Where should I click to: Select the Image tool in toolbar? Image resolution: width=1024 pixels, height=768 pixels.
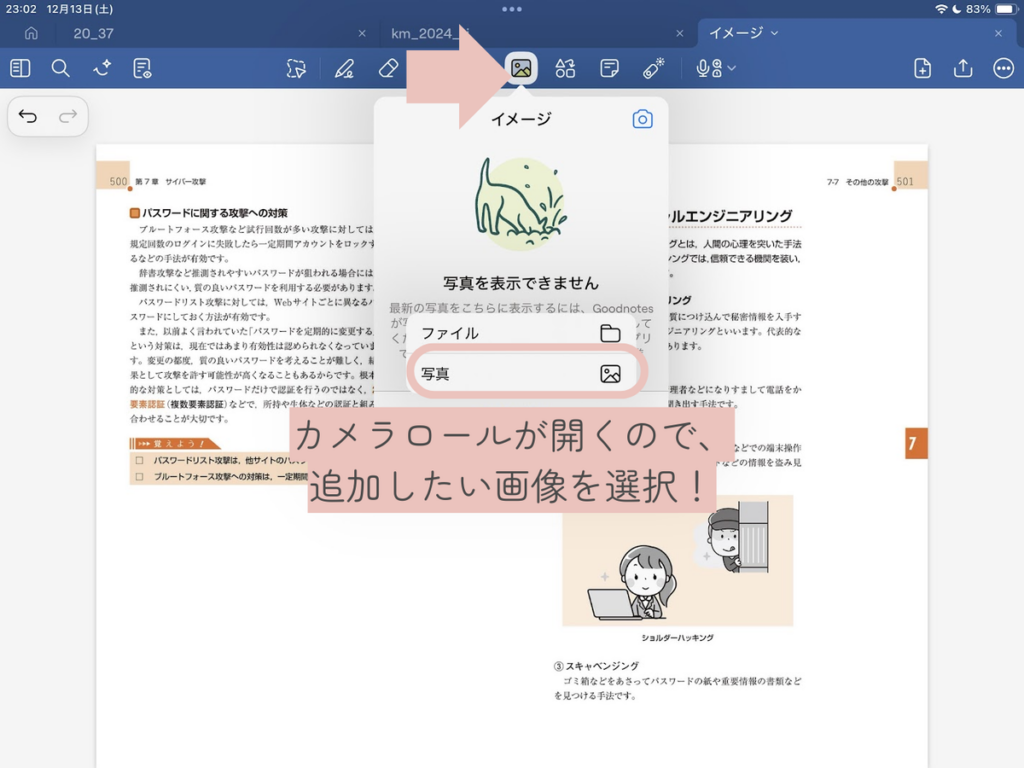(x=521, y=68)
